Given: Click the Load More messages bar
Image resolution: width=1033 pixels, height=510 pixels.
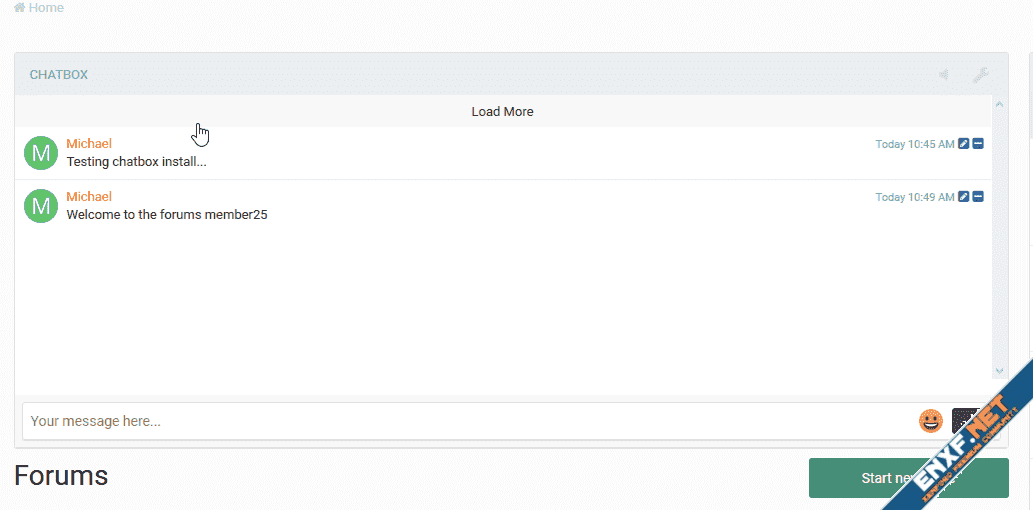Looking at the screenshot, I should 503,112.
